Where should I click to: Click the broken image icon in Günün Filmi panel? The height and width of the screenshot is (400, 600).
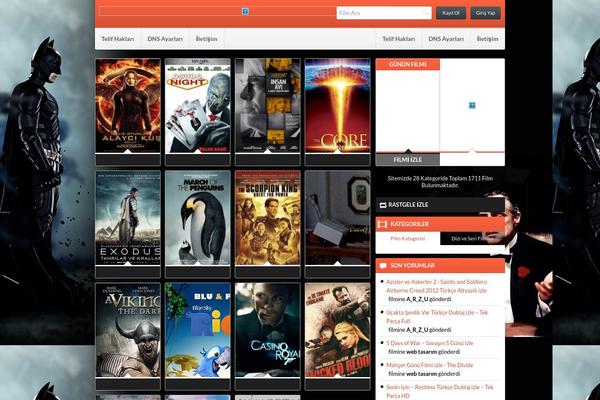pos(472,105)
